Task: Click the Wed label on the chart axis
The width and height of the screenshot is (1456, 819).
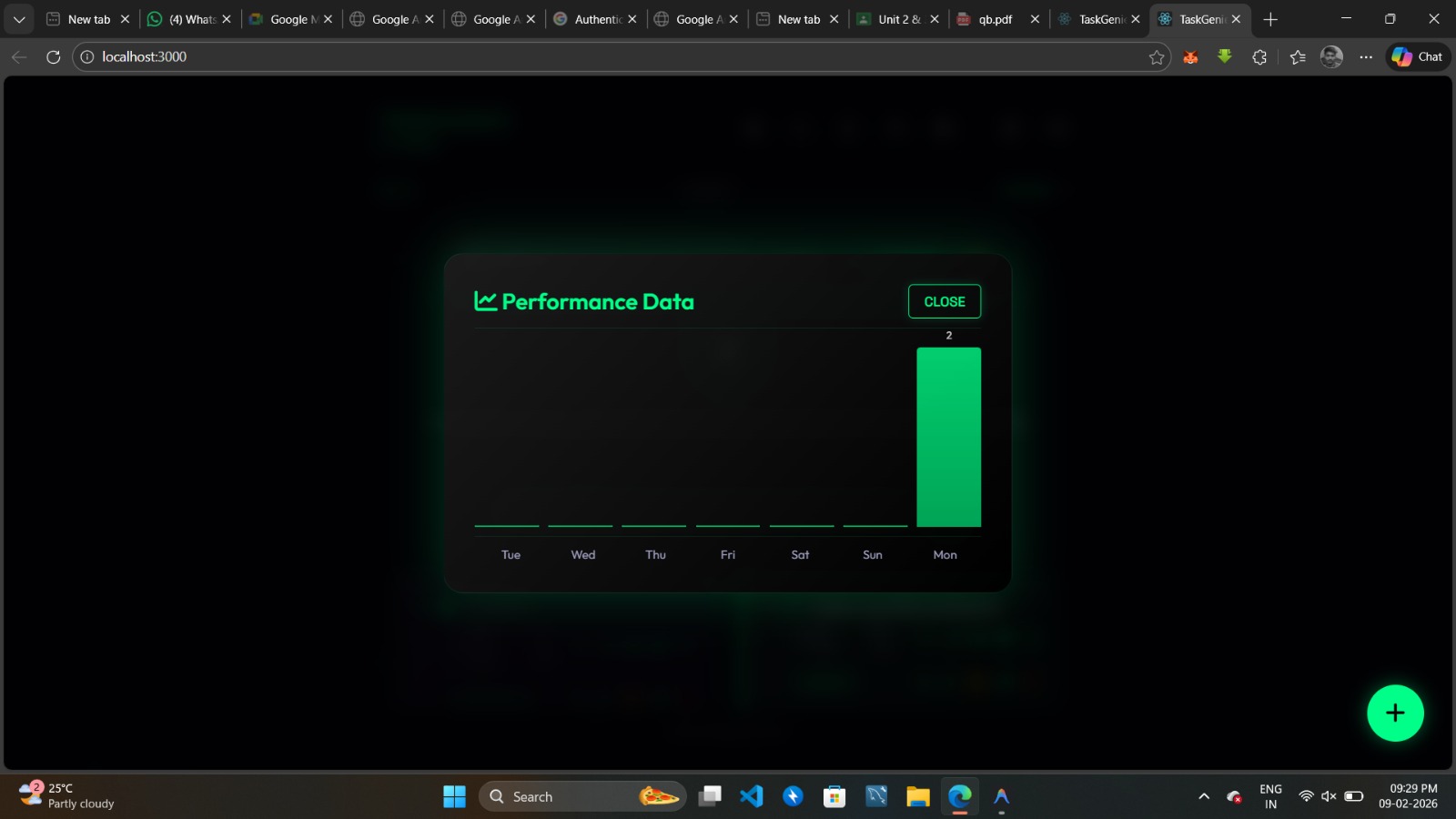Action: [x=583, y=554]
